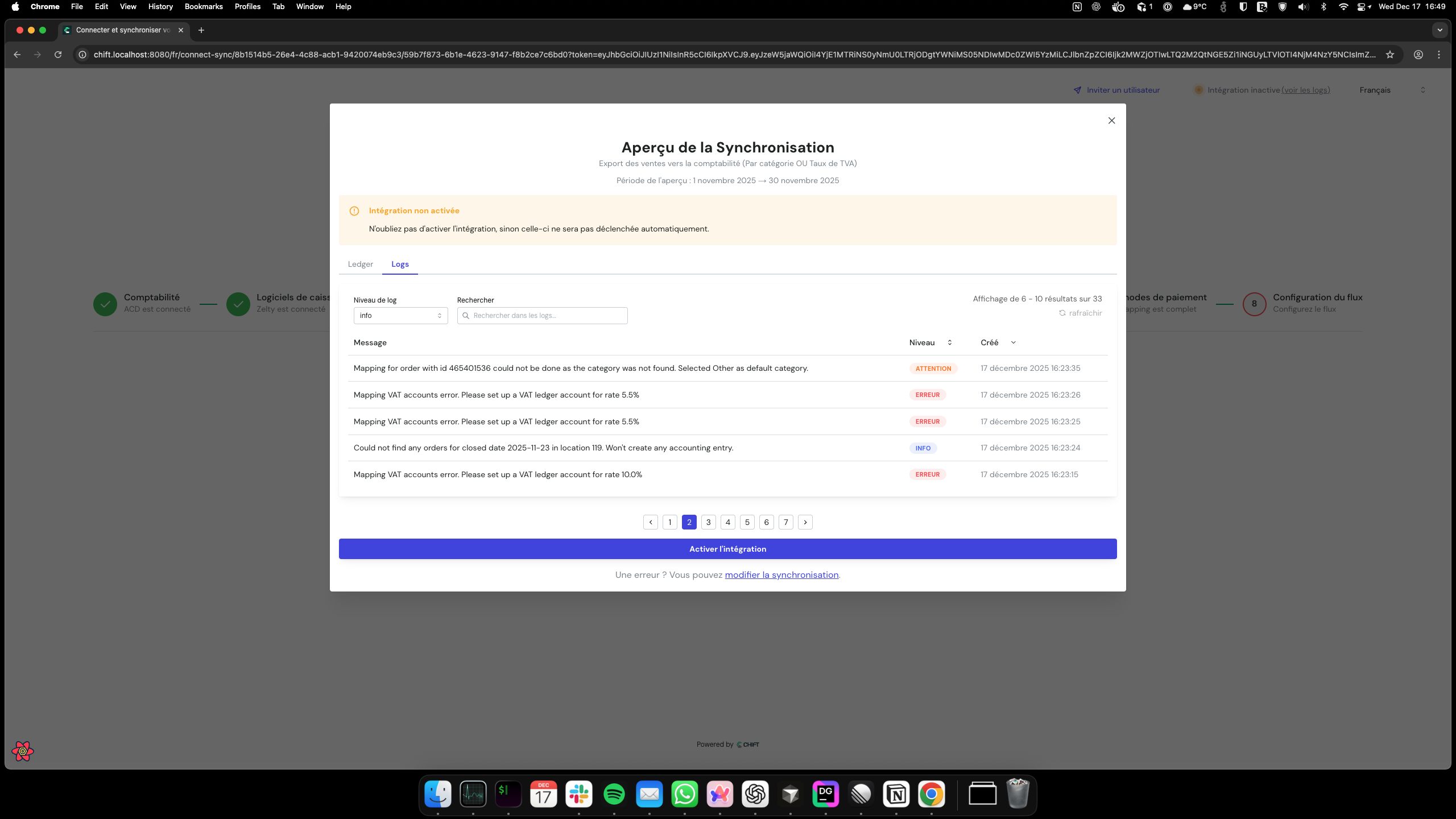Click the Activer l'intégration button
This screenshot has width=1456, height=819.
click(x=727, y=548)
